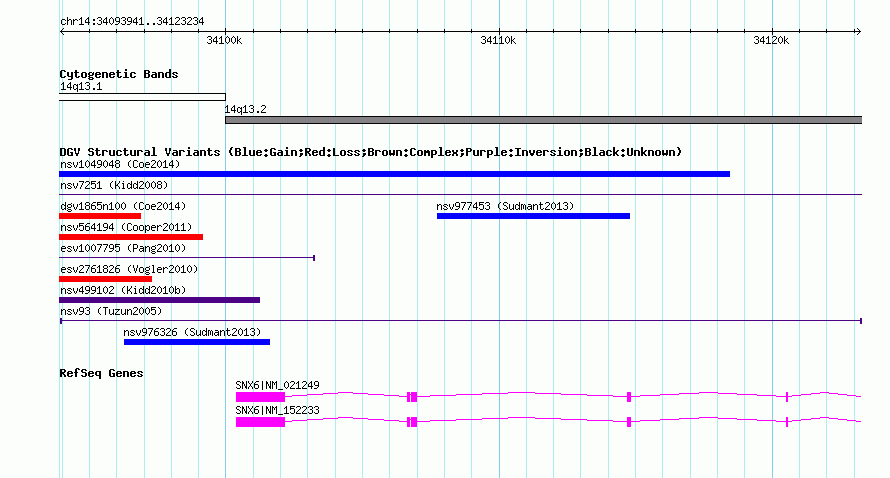Click the right arrowhead of the ruler

[859, 31]
